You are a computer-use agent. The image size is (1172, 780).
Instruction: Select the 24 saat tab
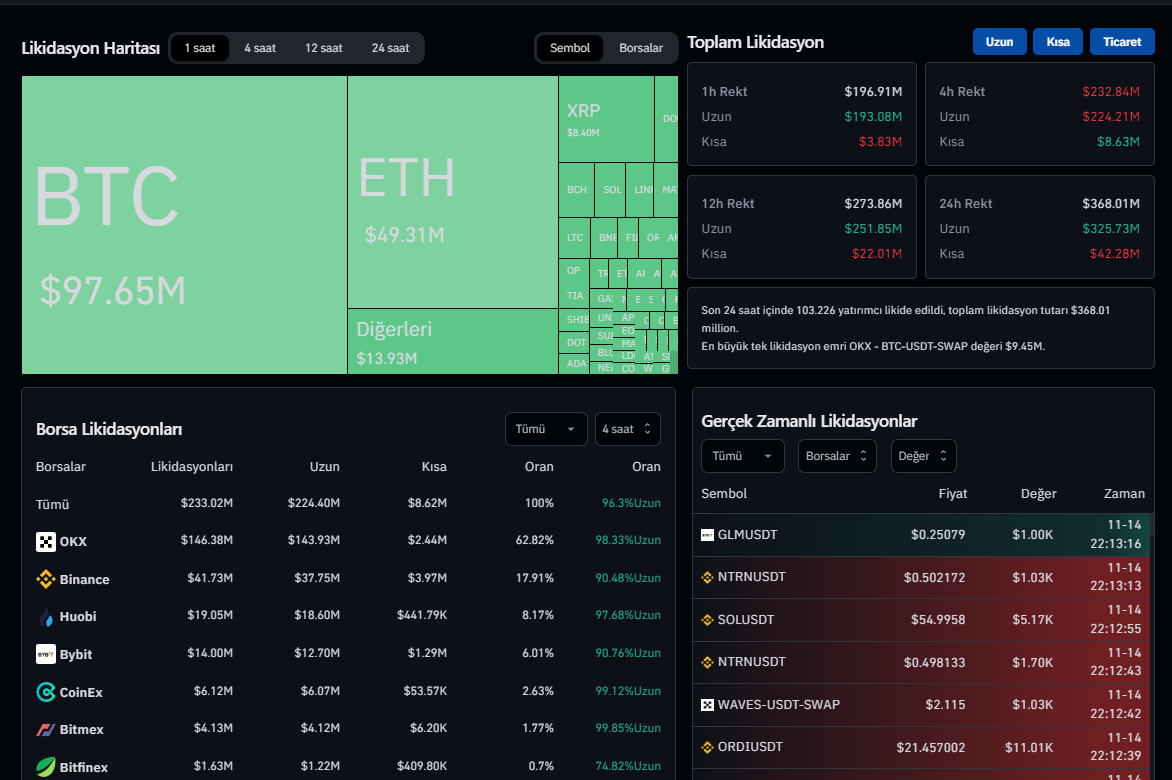(390, 48)
